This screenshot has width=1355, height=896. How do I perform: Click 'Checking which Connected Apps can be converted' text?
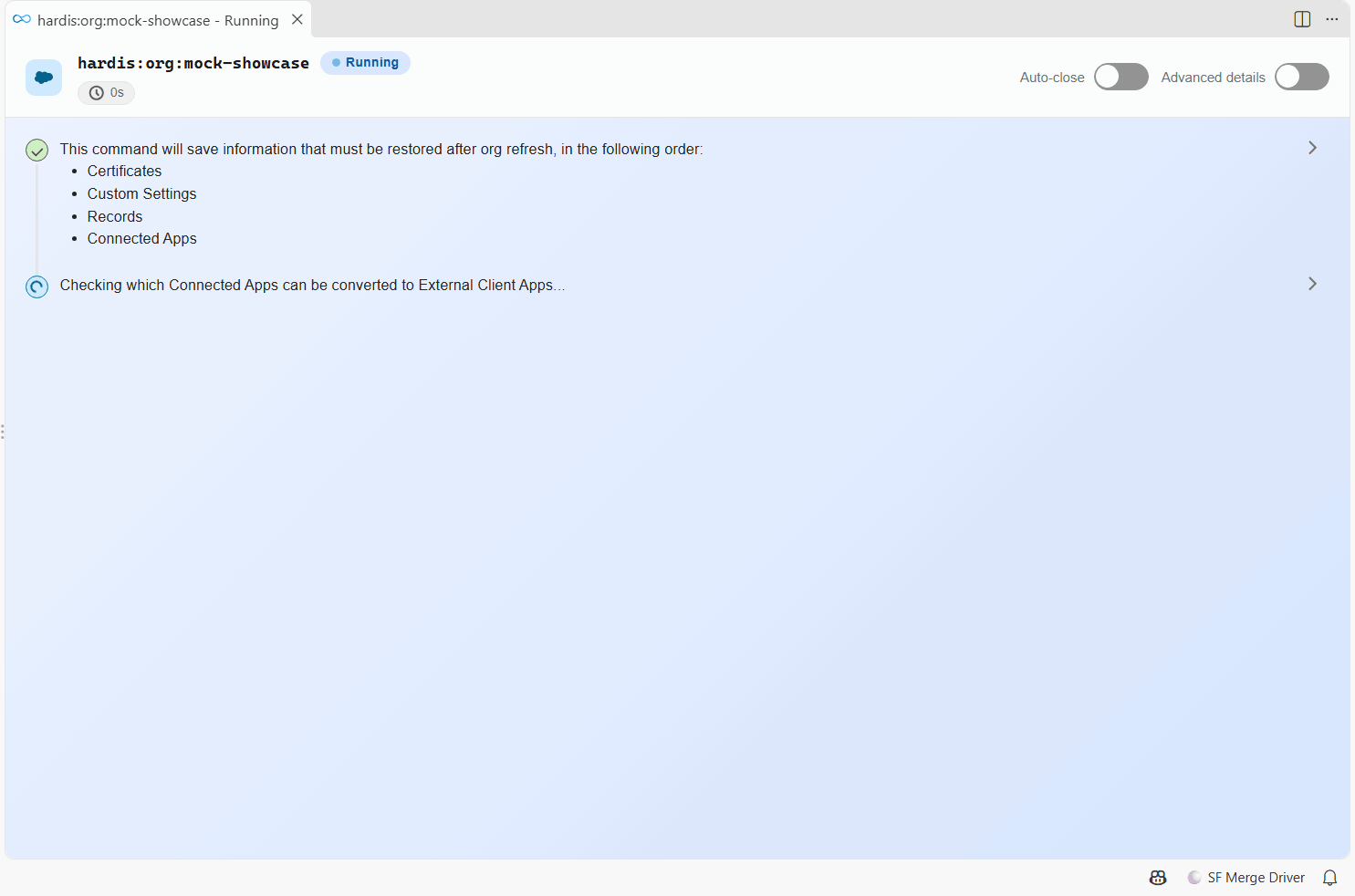[312, 286]
